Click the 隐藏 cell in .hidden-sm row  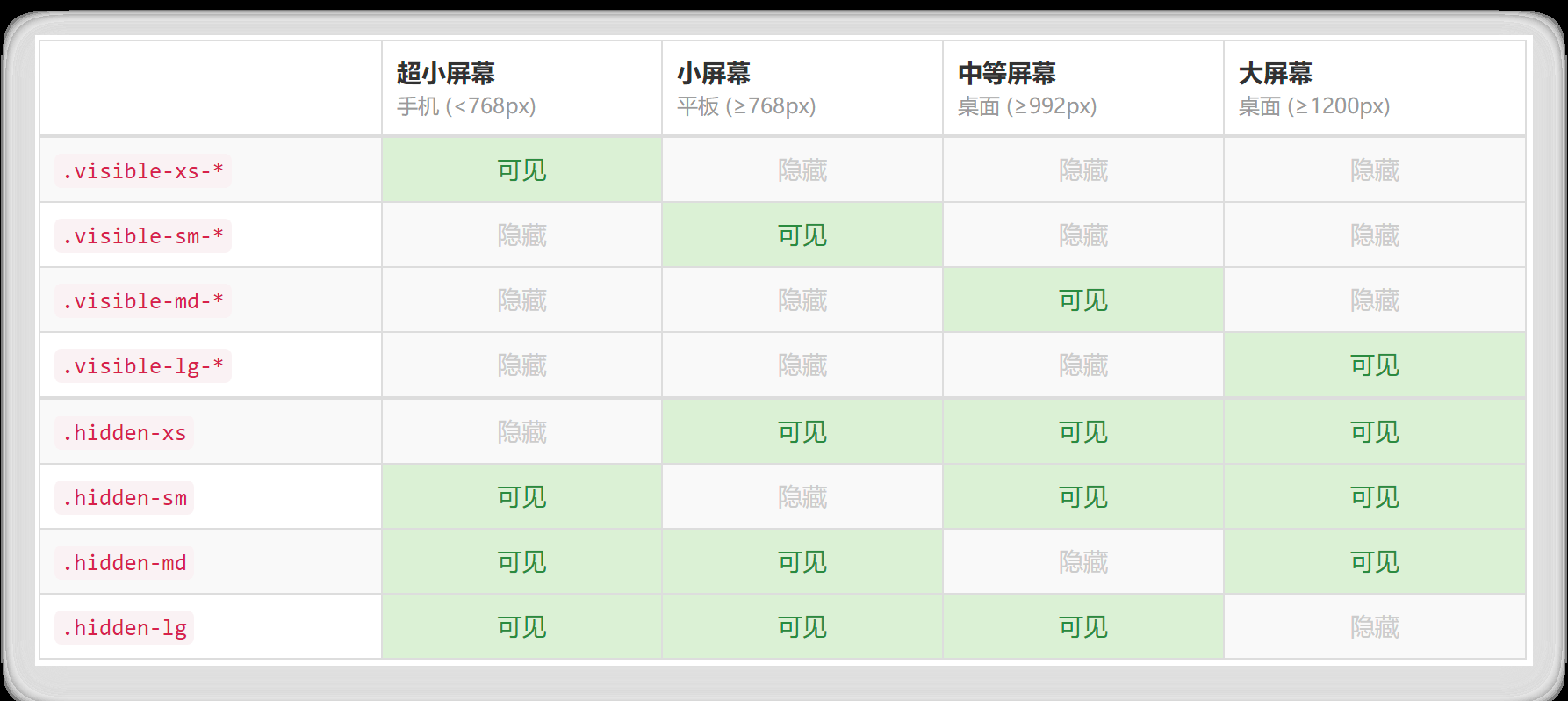click(802, 496)
